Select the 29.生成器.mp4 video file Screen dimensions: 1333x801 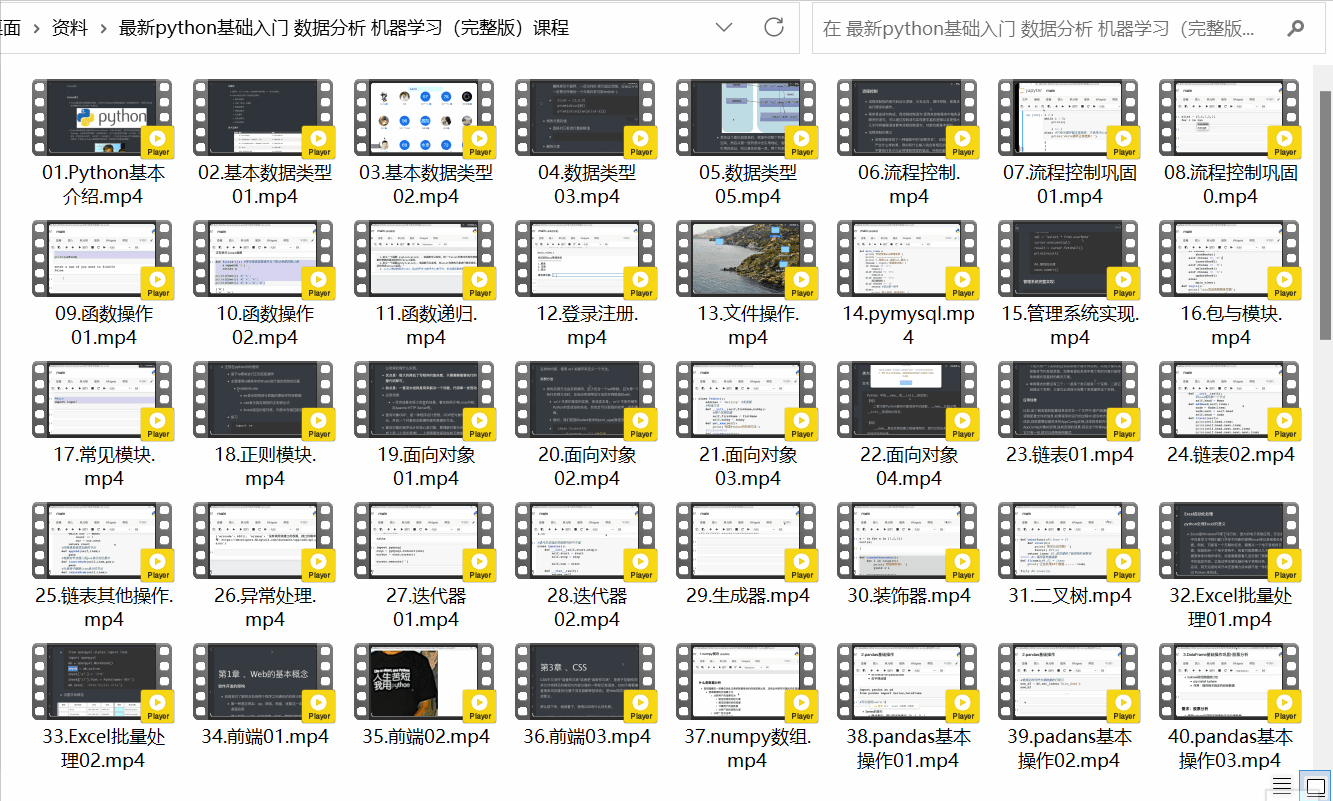[747, 542]
